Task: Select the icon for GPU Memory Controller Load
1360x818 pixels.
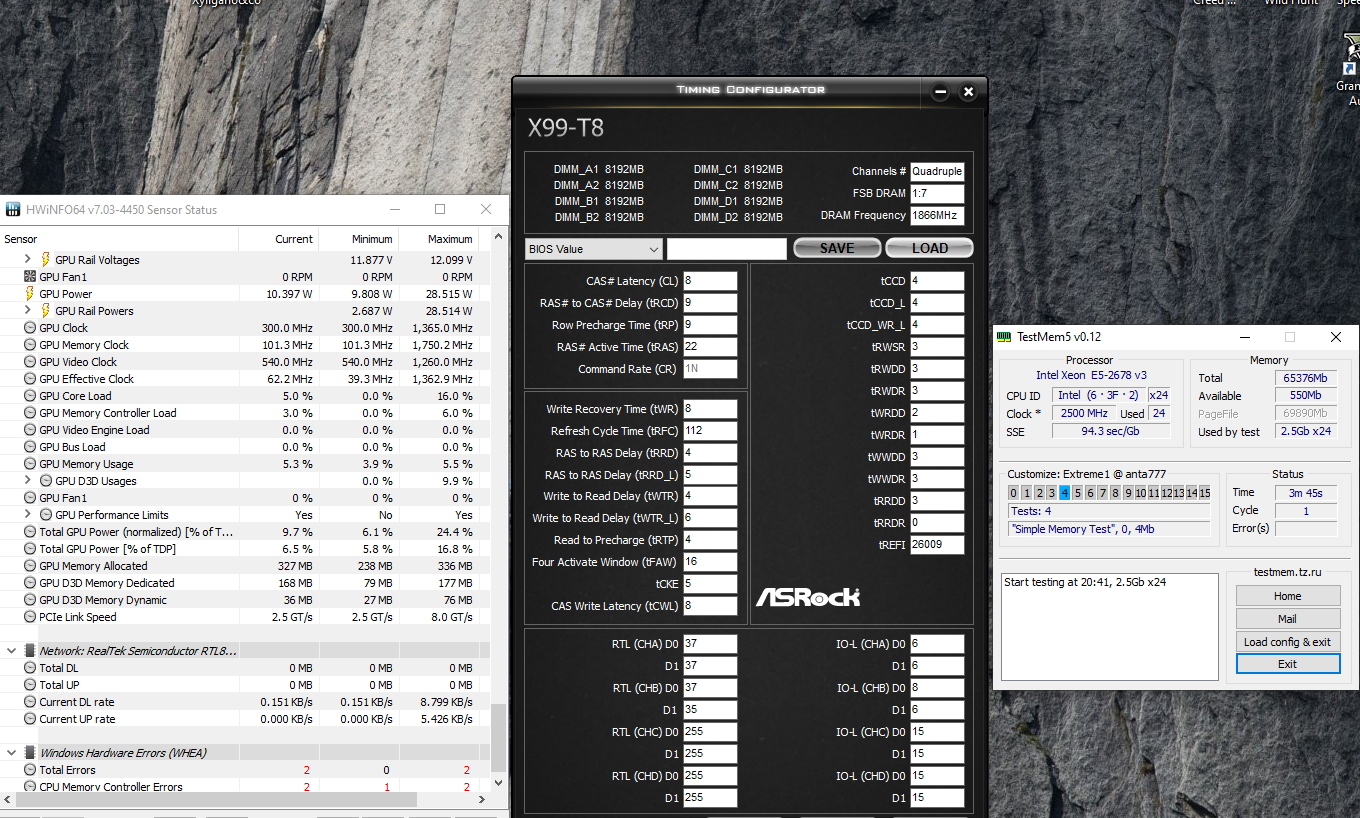Action: pyautogui.click(x=30, y=413)
